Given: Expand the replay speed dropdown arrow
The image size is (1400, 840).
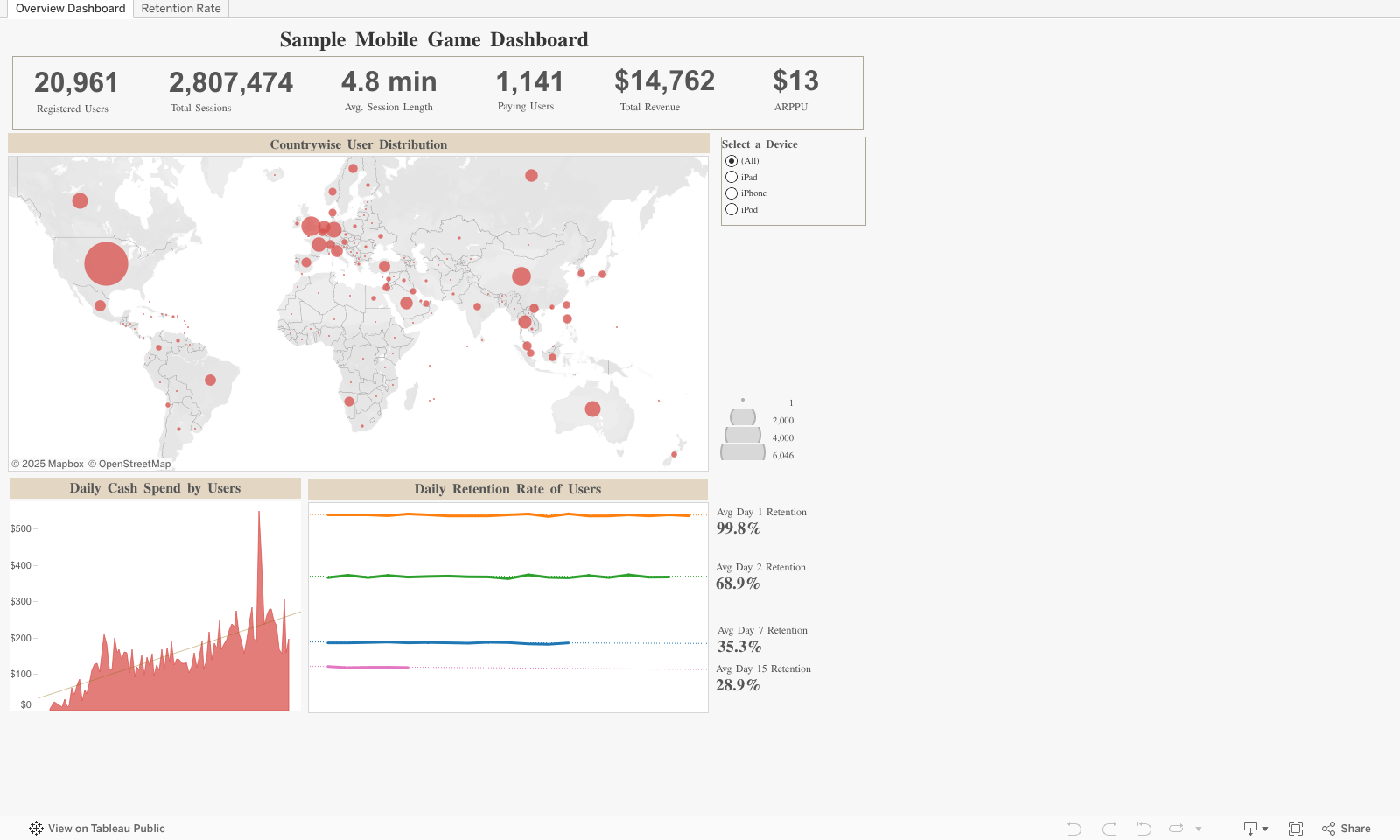Looking at the screenshot, I should pyautogui.click(x=1199, y=829).
